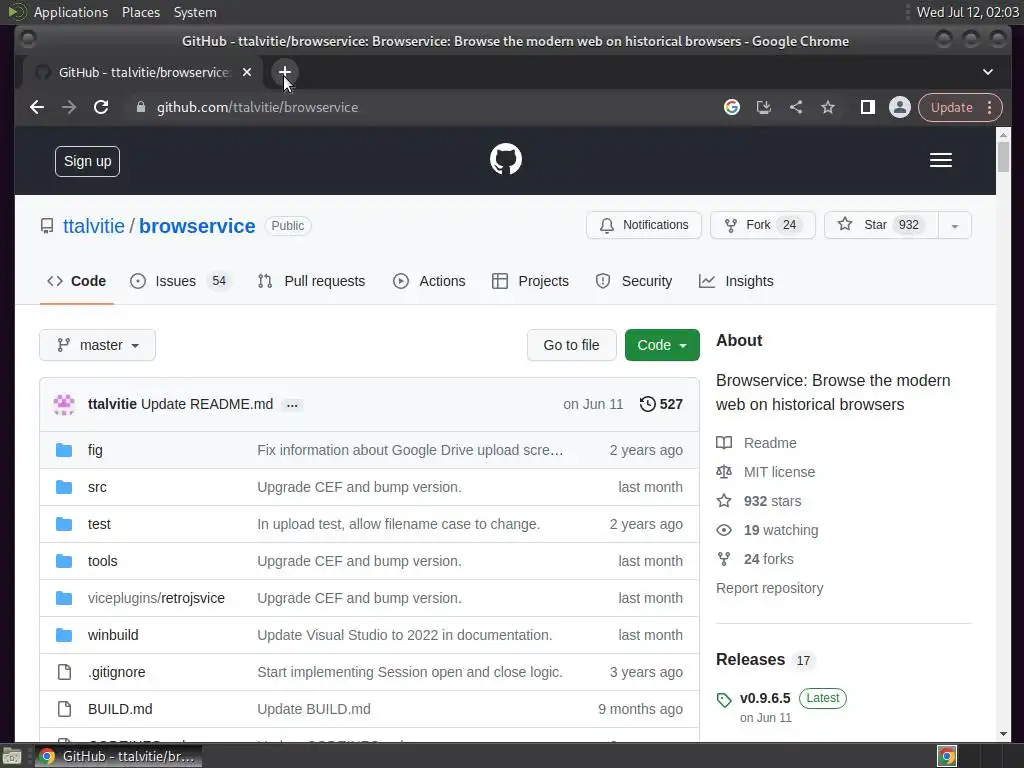The width and height of the screenshot is (1024, 768).
Task: Open the 24 forks link in About
Action: 755,559
